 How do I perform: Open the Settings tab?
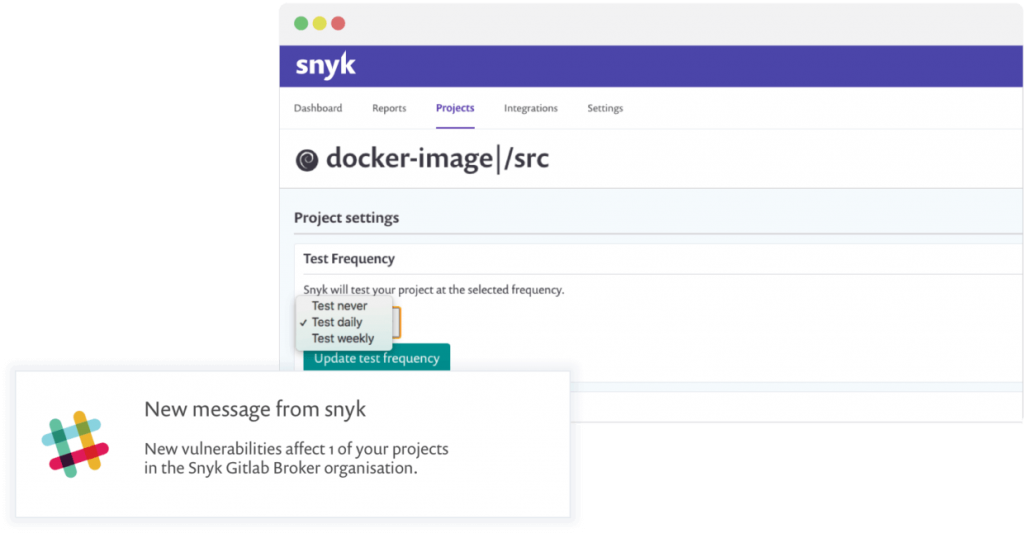coord(604,108)
